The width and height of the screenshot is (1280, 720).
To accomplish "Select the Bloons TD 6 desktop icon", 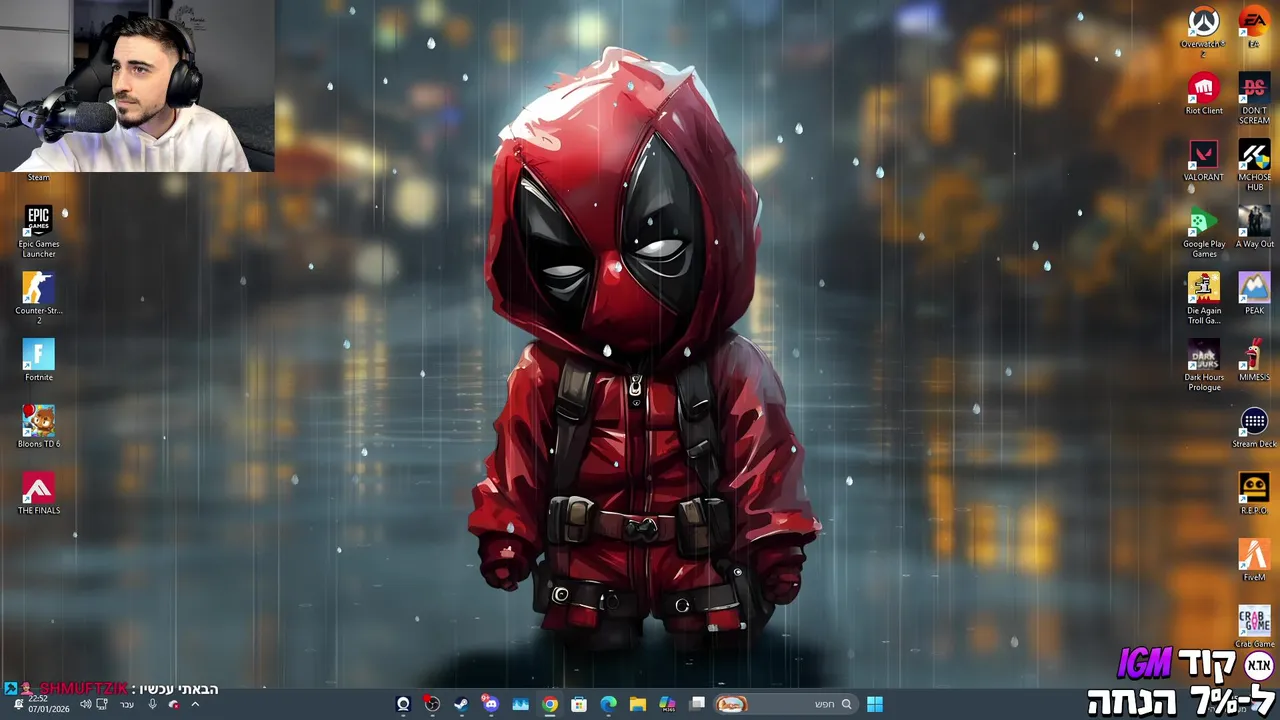I will pyautogui.click(x=39, y=427).
